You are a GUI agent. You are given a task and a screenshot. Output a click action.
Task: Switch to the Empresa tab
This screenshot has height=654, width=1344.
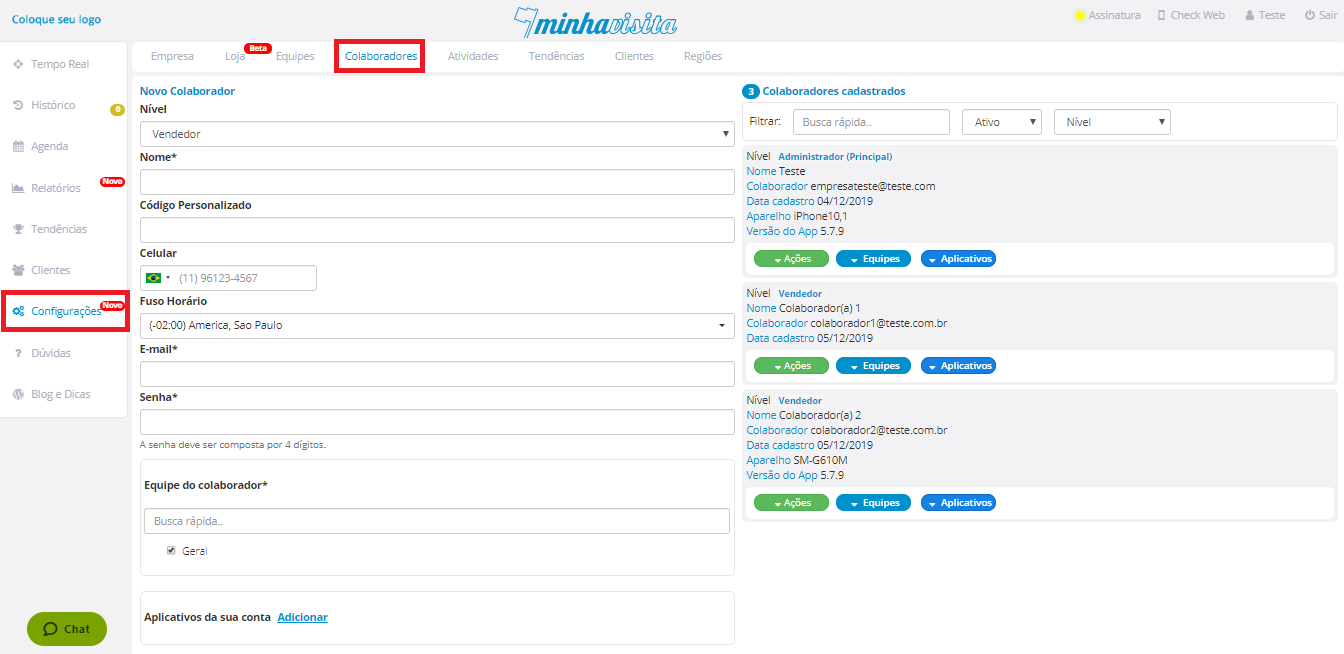pyautogui.click(x=172, y=56)
